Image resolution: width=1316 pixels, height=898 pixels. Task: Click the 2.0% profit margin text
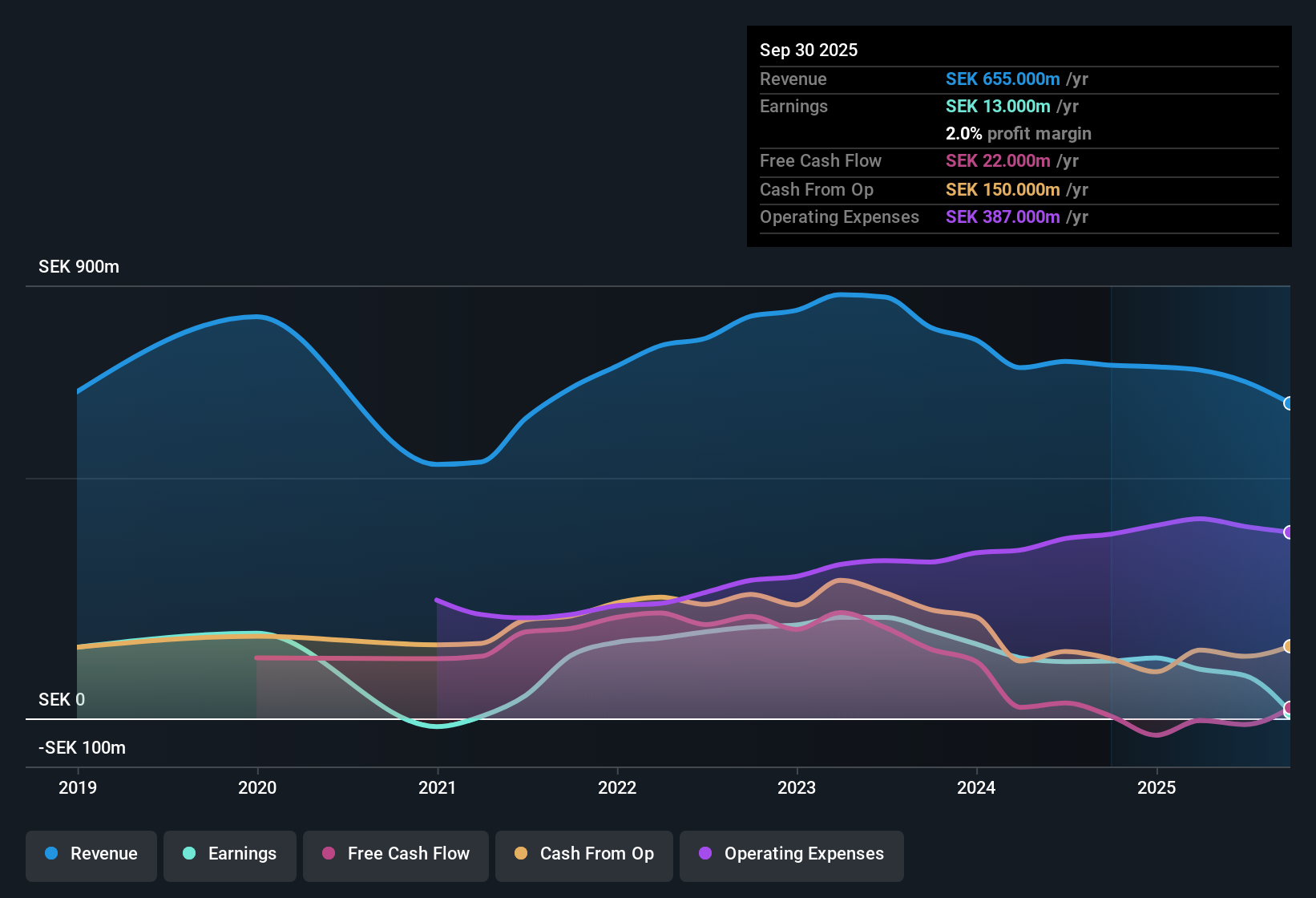click(x=1019, y=133)
